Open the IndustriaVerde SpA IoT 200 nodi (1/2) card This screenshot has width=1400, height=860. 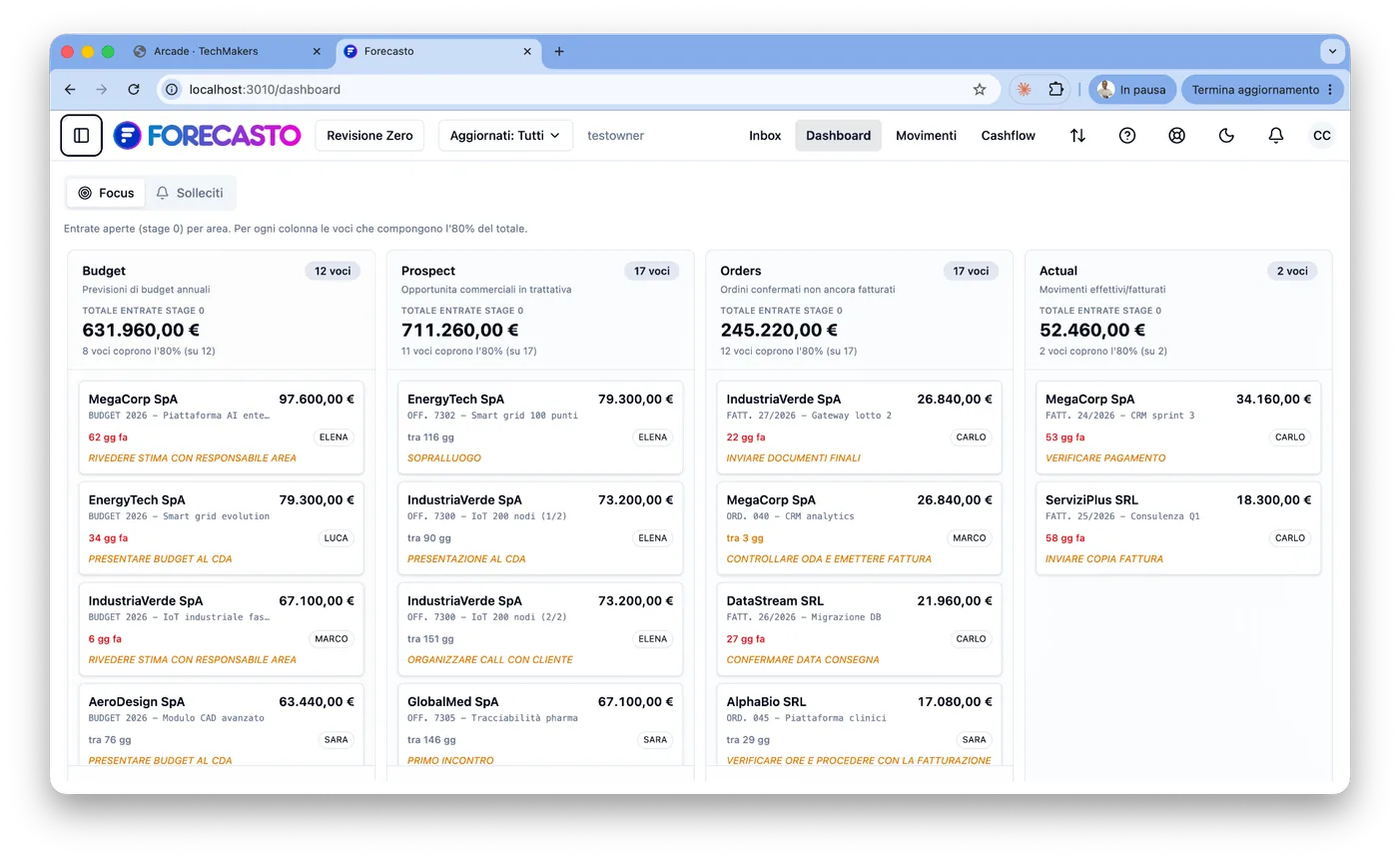(540, 528)
